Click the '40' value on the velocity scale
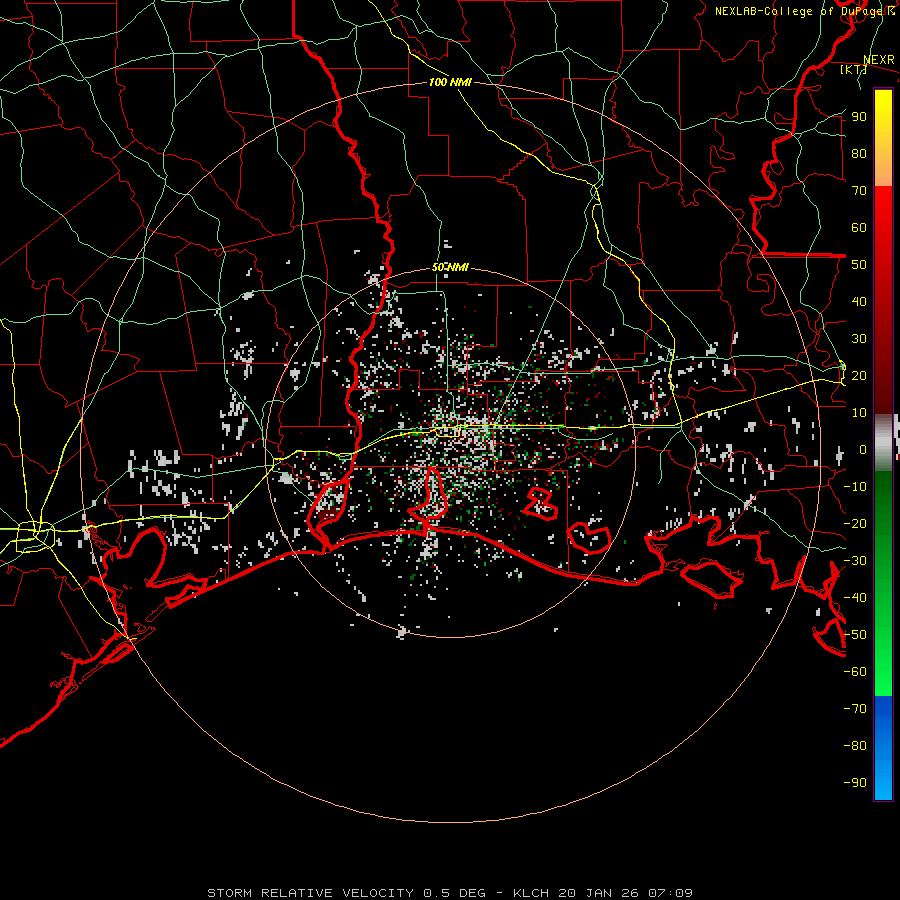 coord(859,302)
